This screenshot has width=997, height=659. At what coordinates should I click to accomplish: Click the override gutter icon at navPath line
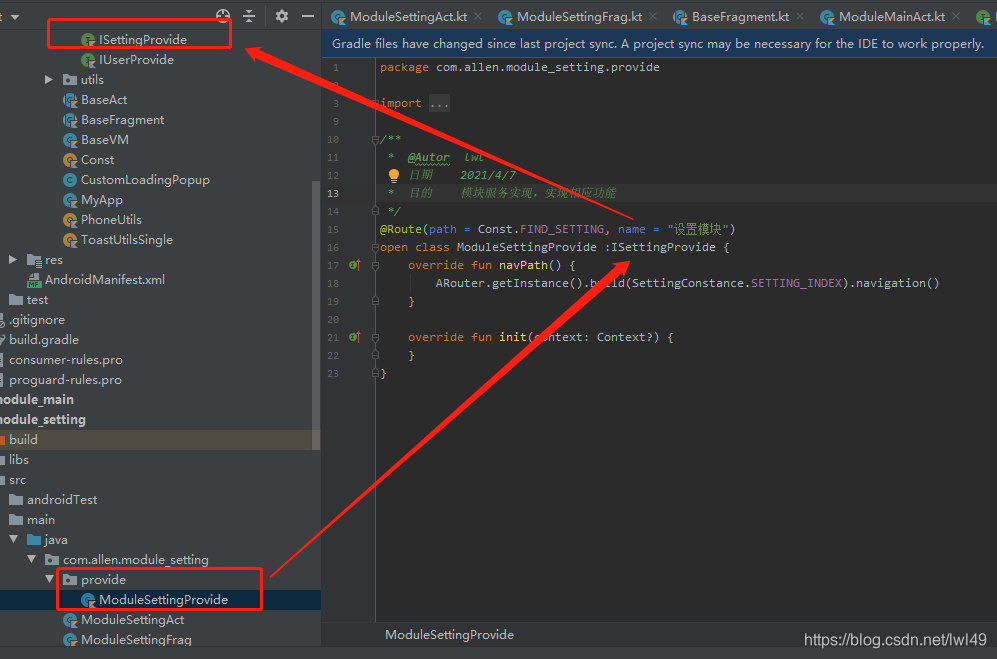[x=355, y=265]
